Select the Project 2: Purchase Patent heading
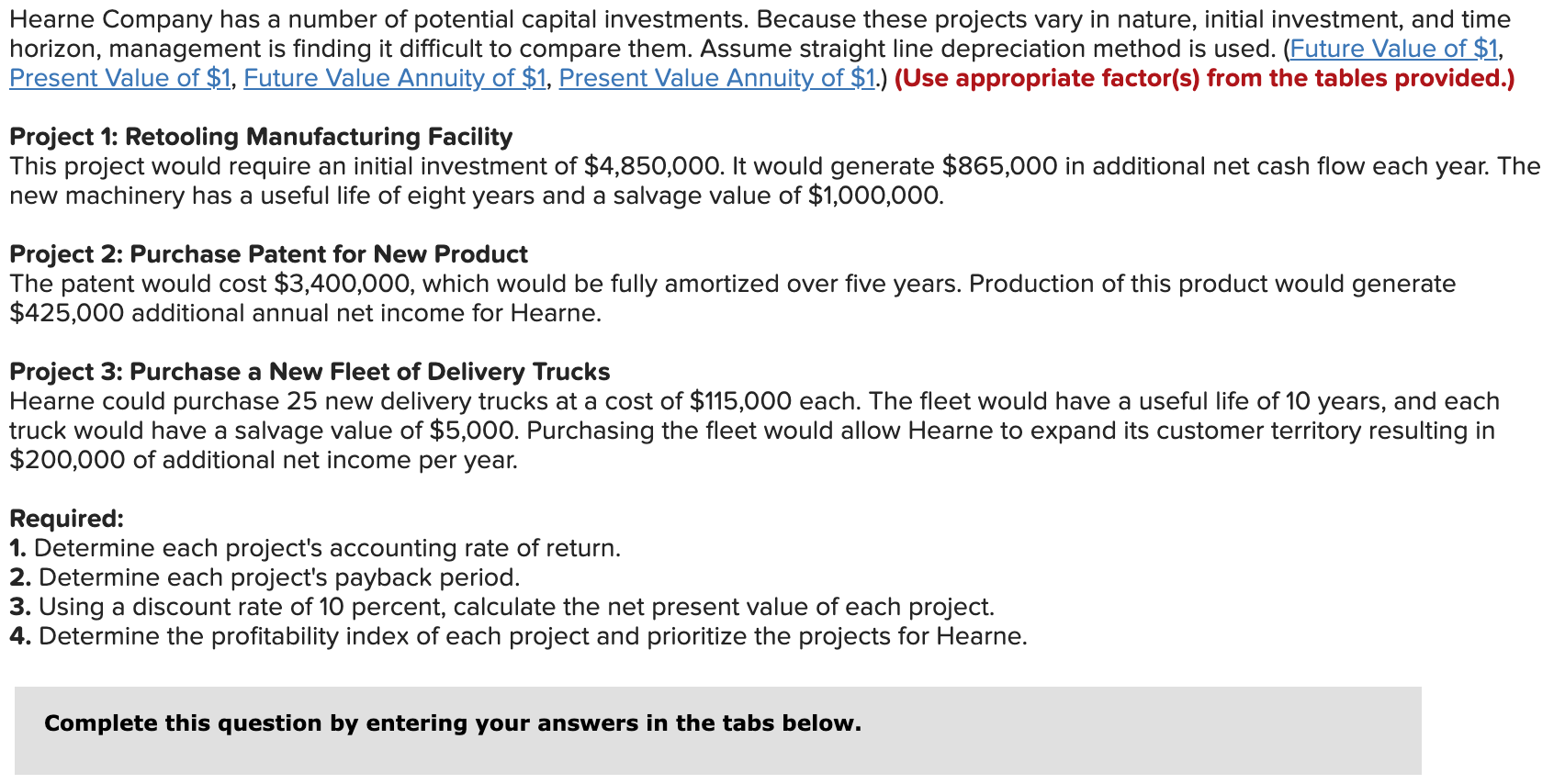 [x=267, y=254]
